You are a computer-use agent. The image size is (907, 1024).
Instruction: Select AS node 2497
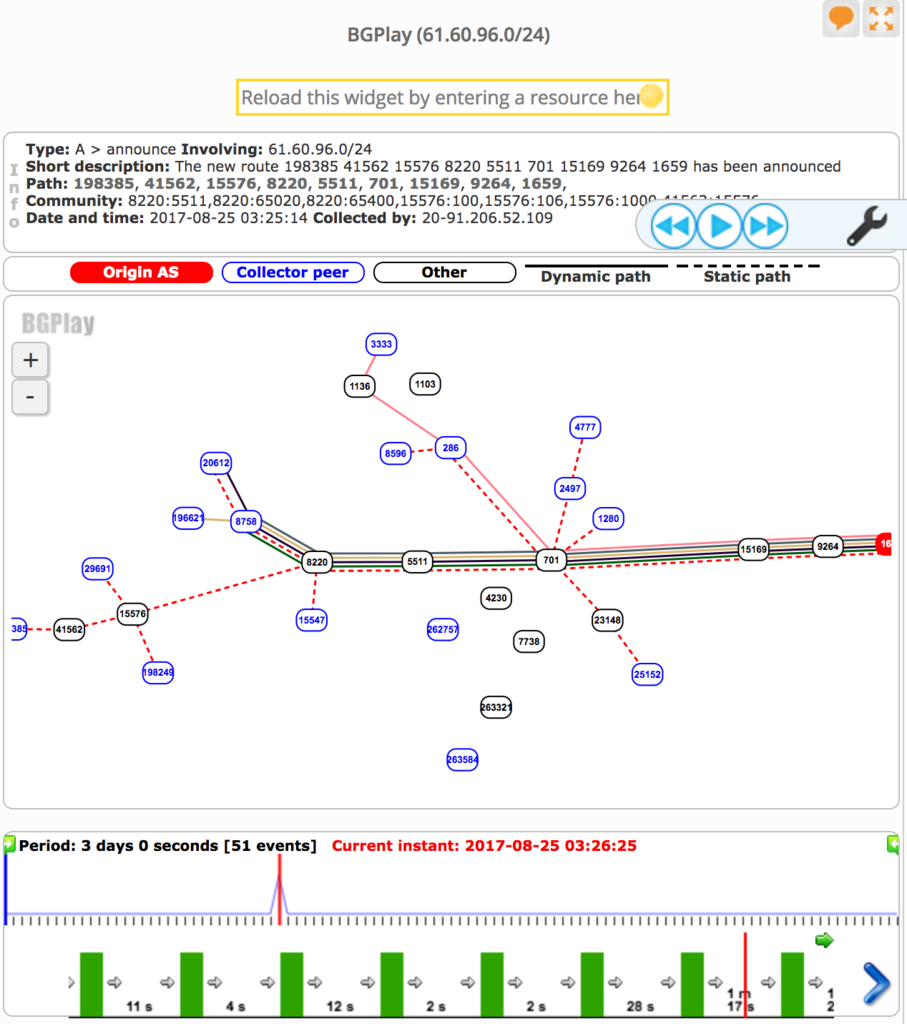pos(570,488)
